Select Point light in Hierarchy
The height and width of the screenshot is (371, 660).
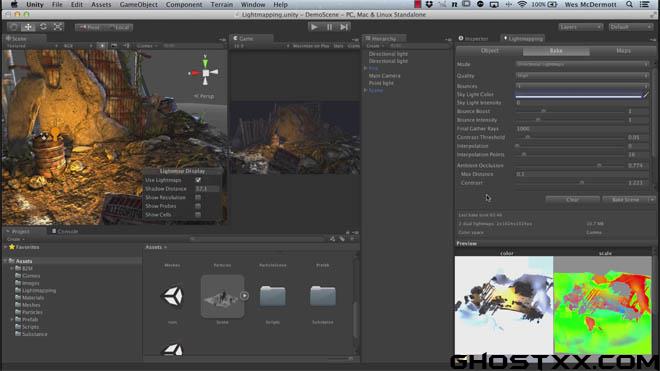(381, 83)
